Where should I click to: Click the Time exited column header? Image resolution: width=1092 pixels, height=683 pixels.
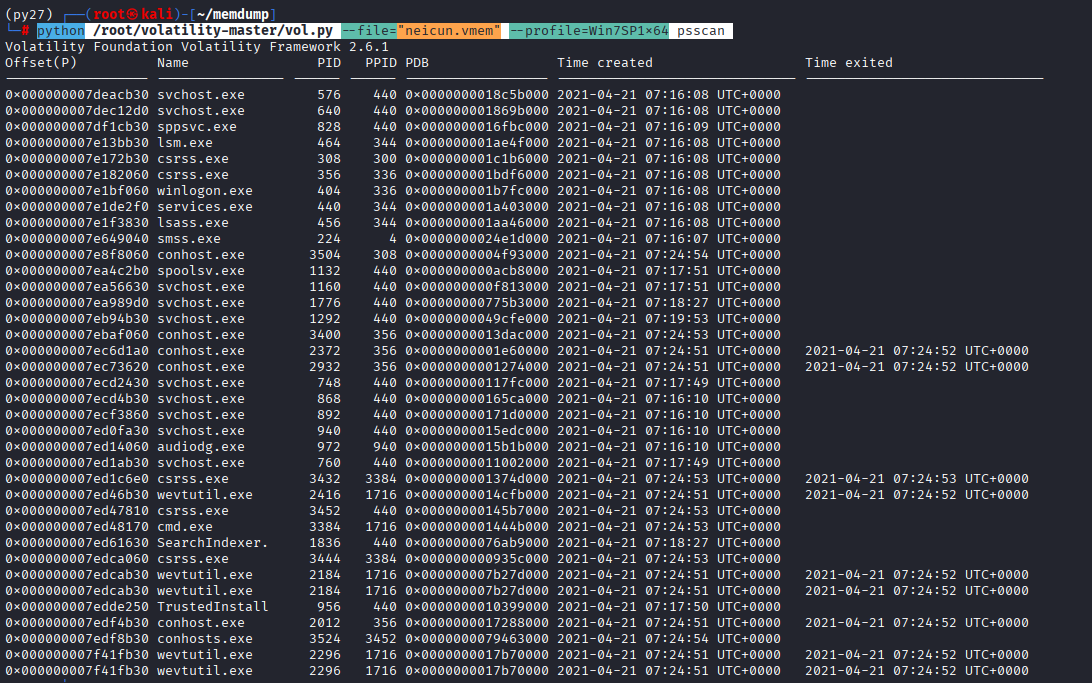coord(849,63)
